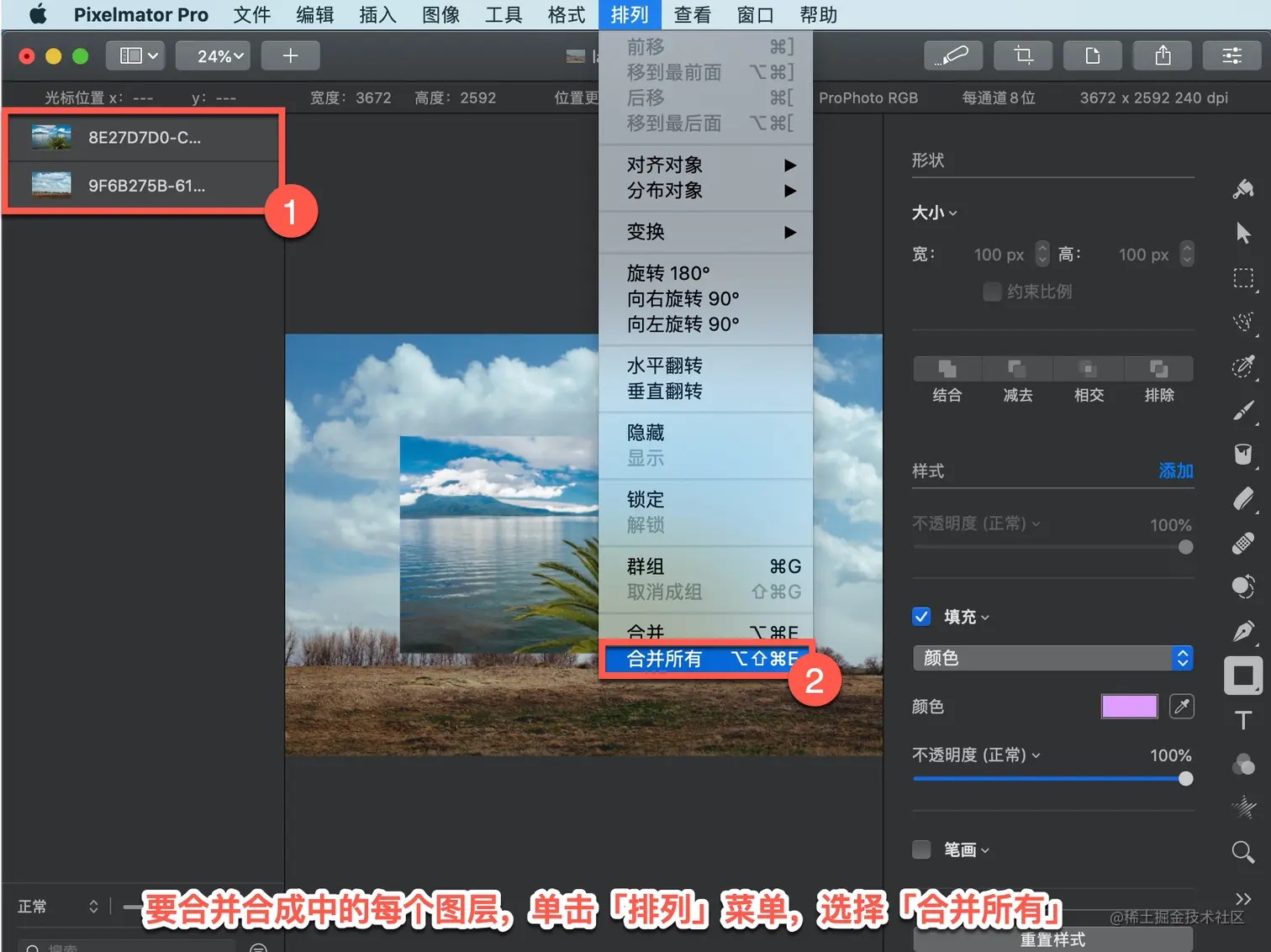
Task: Click the crop toolbar icon
Action: click(1023, 55)
